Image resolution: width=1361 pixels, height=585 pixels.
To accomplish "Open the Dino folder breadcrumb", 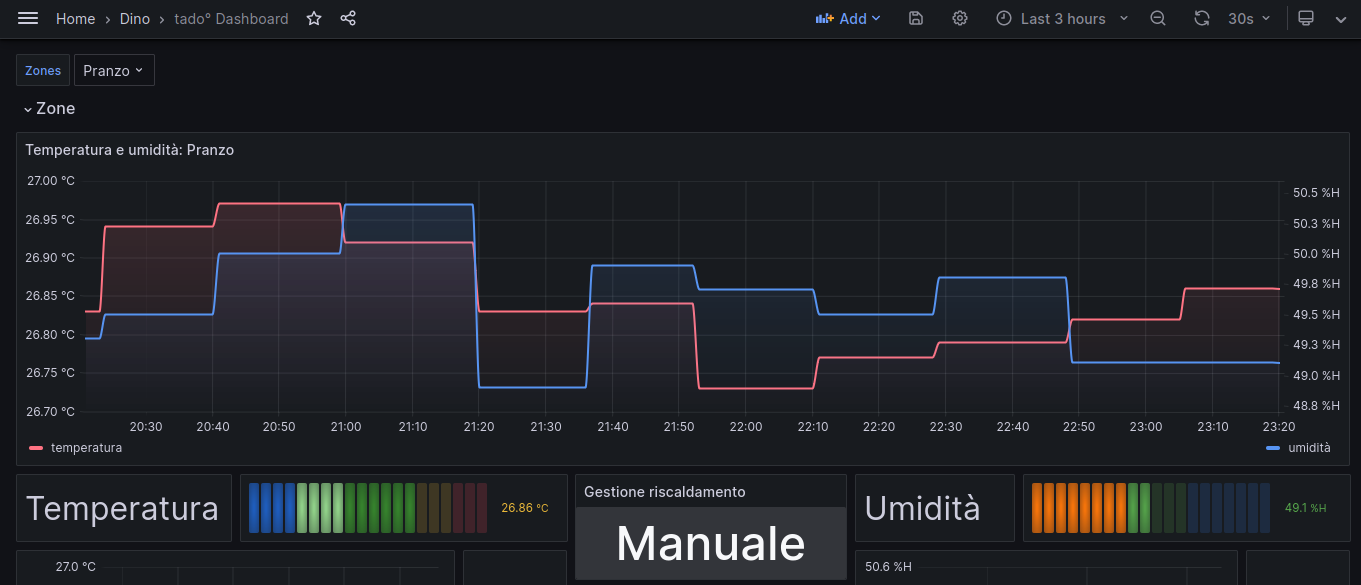I will click(135, 19).
